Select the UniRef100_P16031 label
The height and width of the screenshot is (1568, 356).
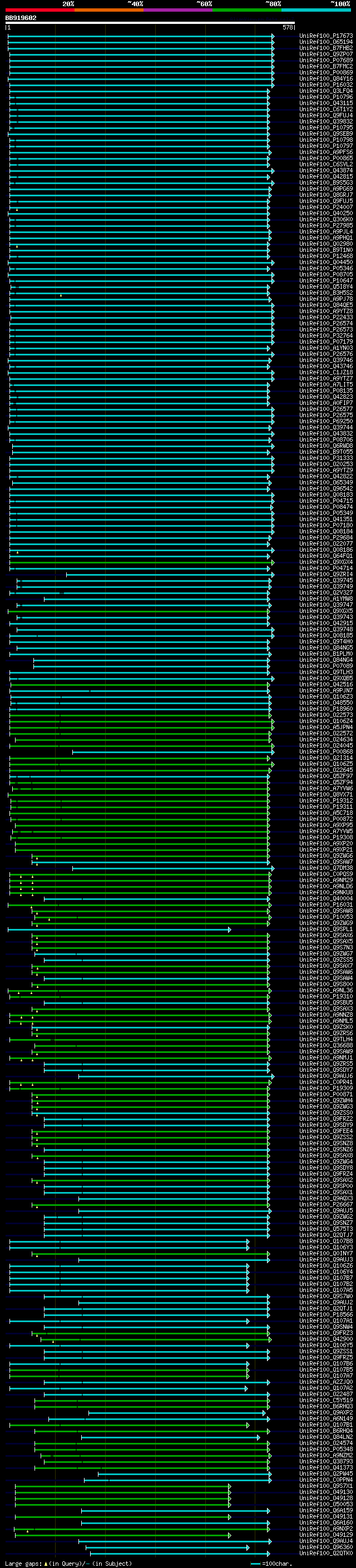[x=326, y=904]
